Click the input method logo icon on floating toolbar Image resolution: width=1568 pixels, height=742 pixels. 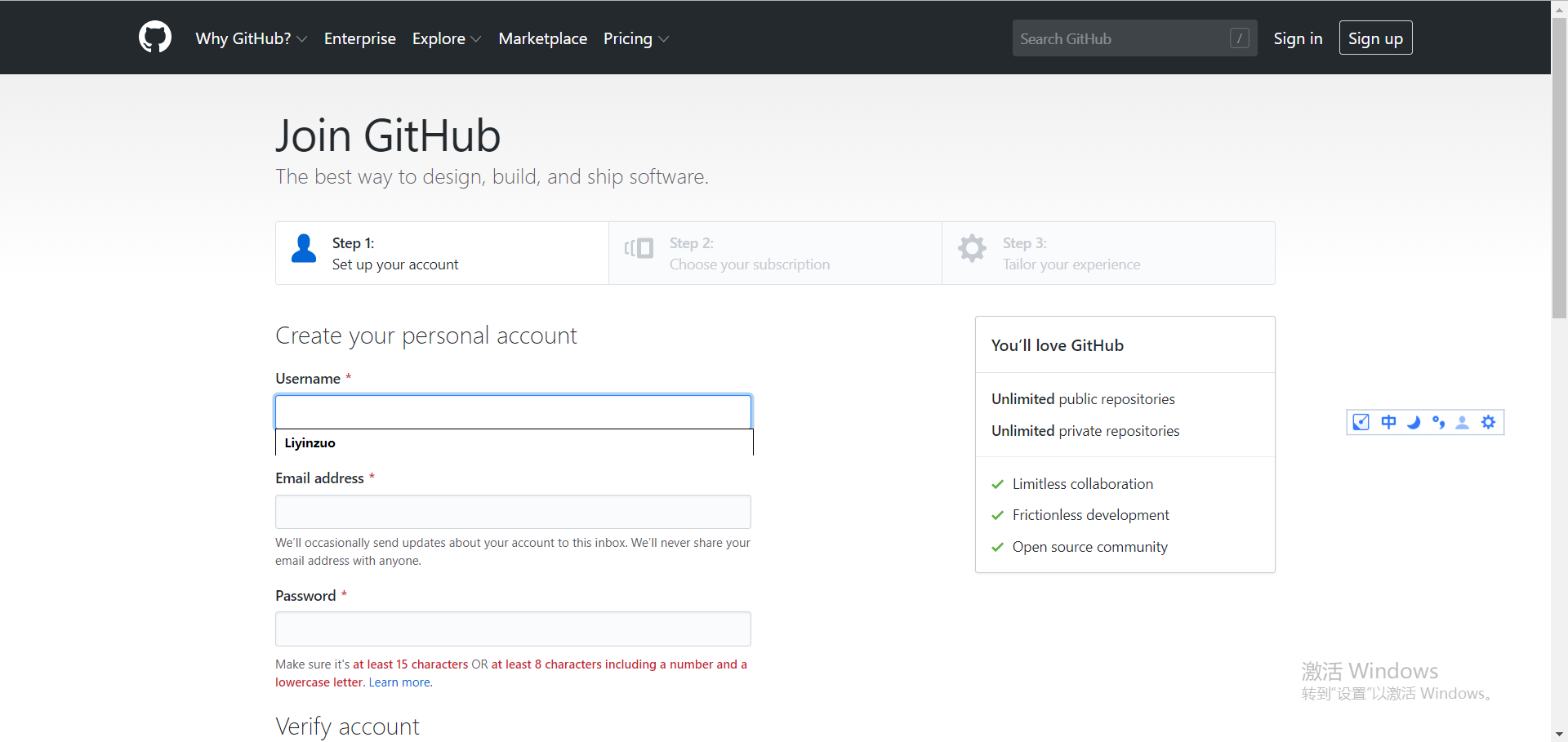tap(1361, 422)
